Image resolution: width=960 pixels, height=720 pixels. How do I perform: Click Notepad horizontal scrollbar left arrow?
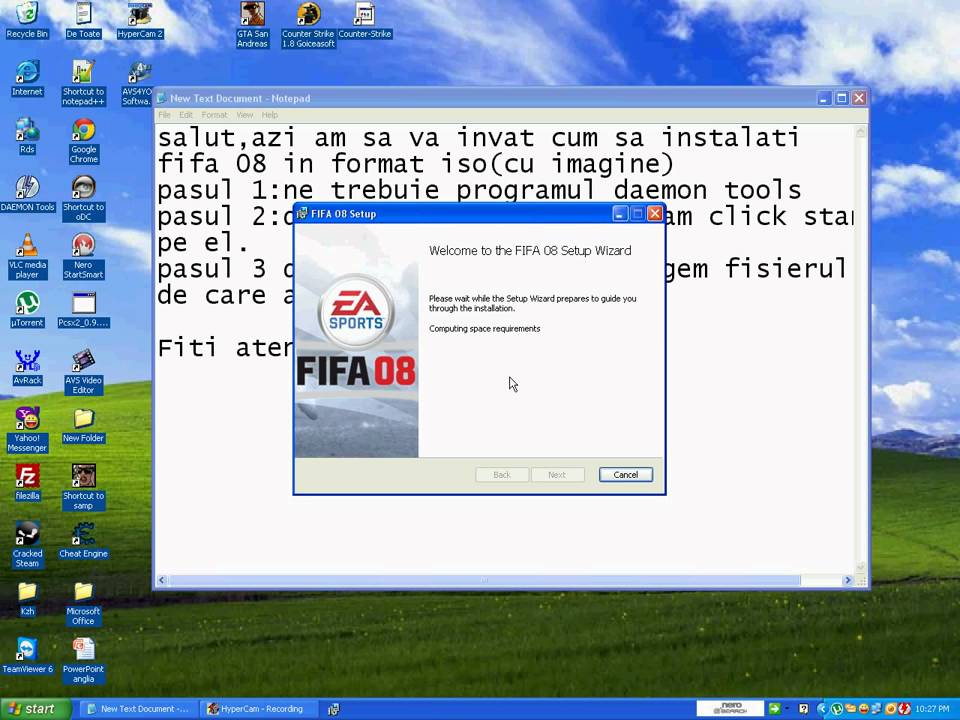tap(162, 580)
